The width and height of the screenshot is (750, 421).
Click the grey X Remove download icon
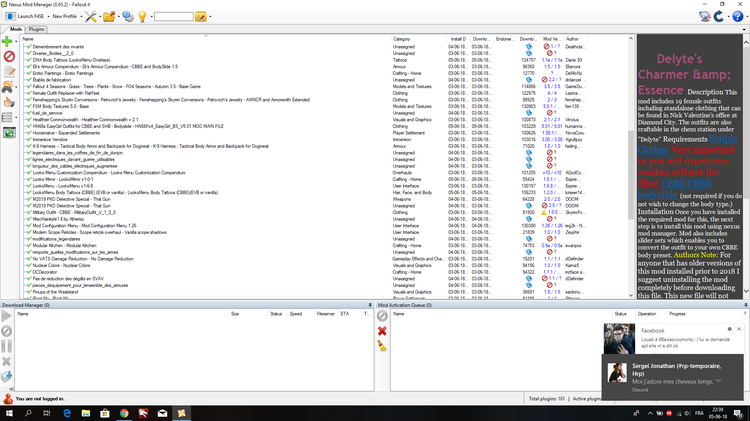coord(6,361)
